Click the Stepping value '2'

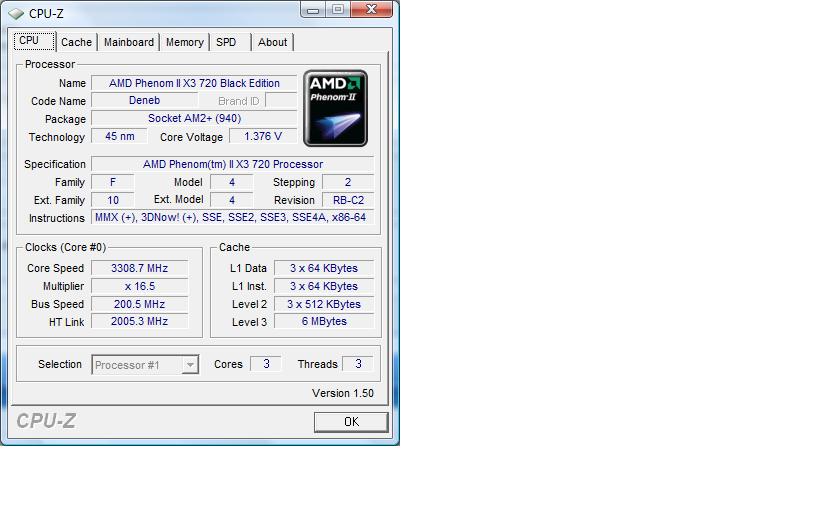point(348,183)
